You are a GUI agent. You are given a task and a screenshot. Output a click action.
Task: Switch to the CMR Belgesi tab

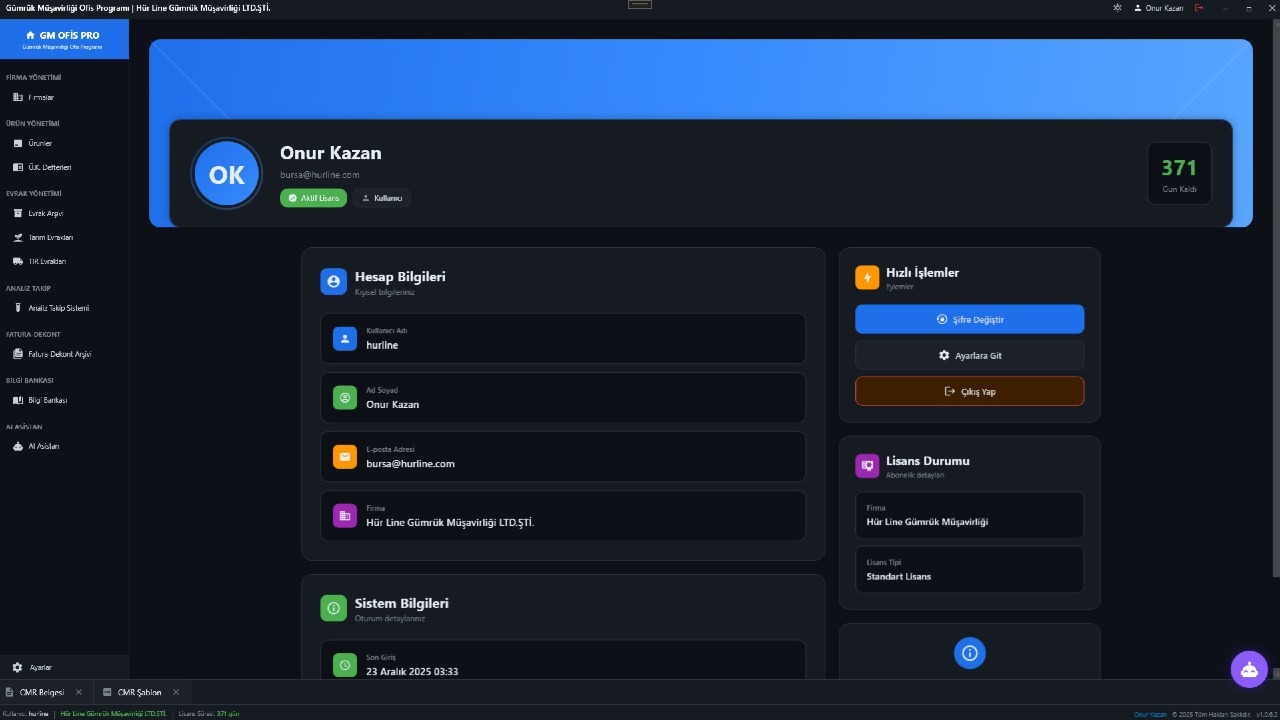coord(41,692)
